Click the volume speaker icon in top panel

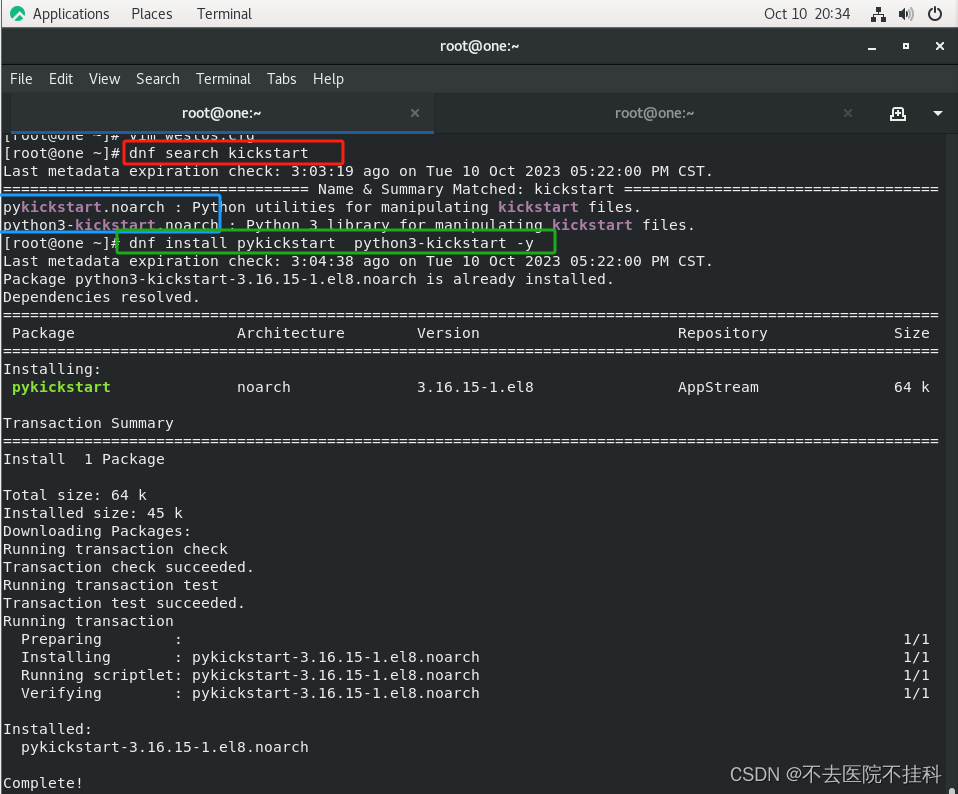(x=906, y=14)
